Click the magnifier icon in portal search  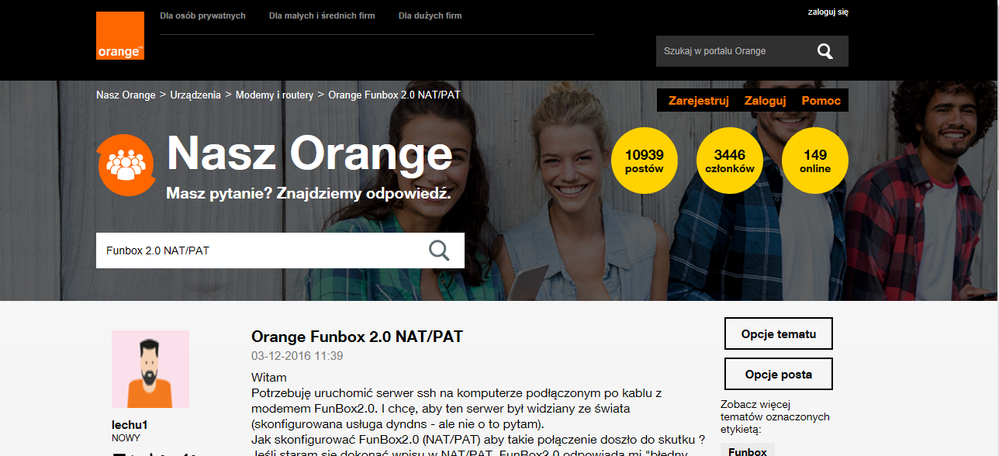tap(824, 51)
